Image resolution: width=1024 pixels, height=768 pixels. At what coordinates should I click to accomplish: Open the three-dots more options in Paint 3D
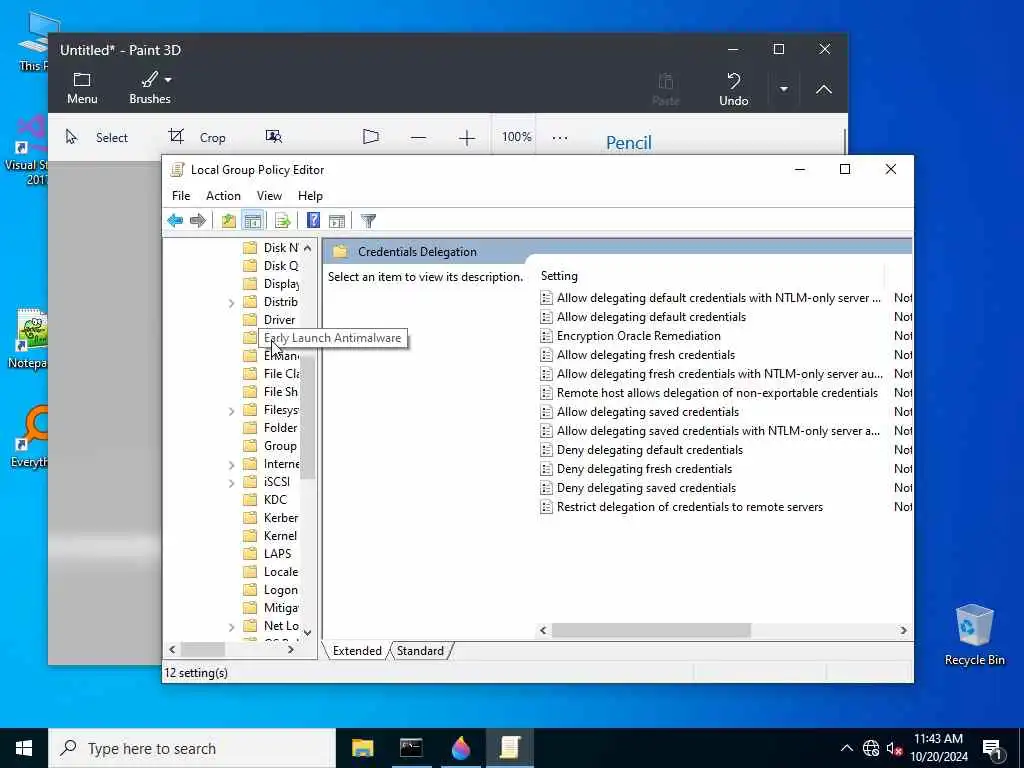[560, 138]
